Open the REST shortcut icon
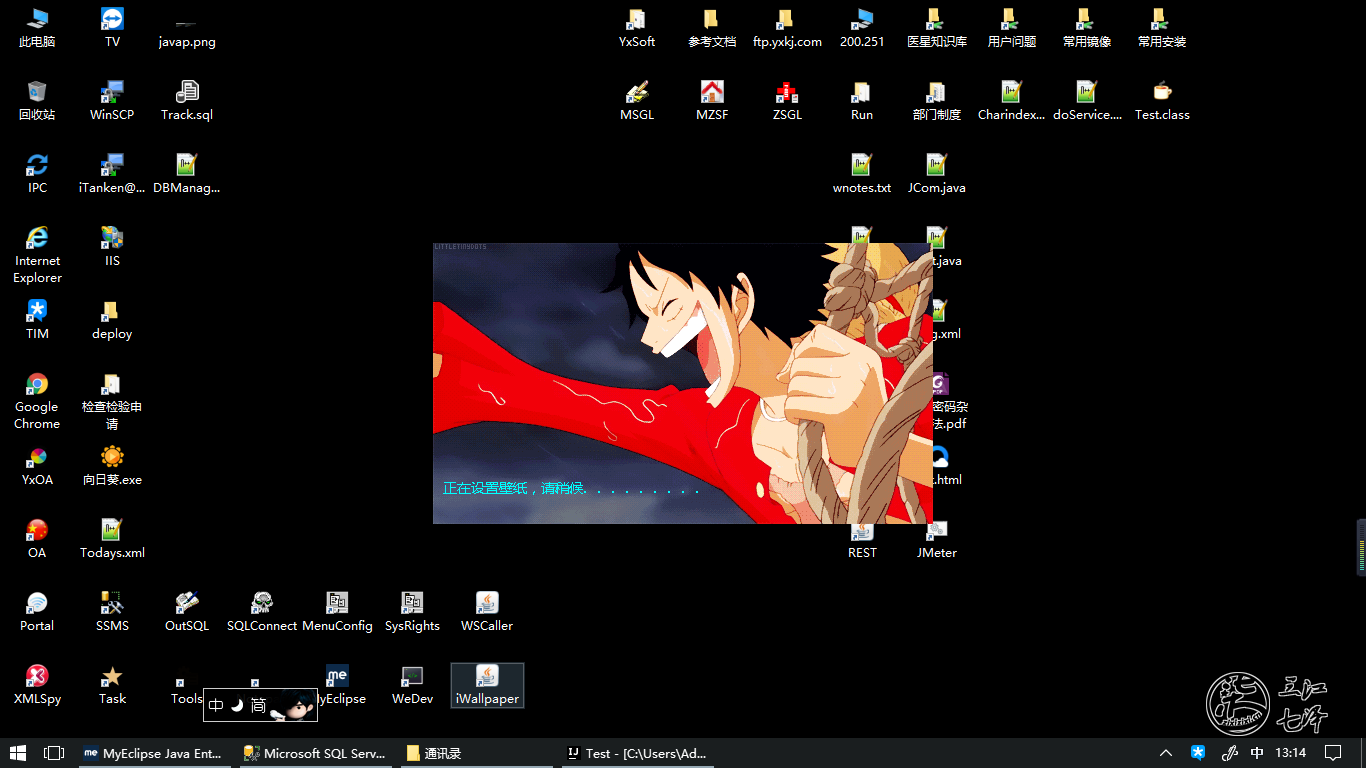 (x=862, y=541)
